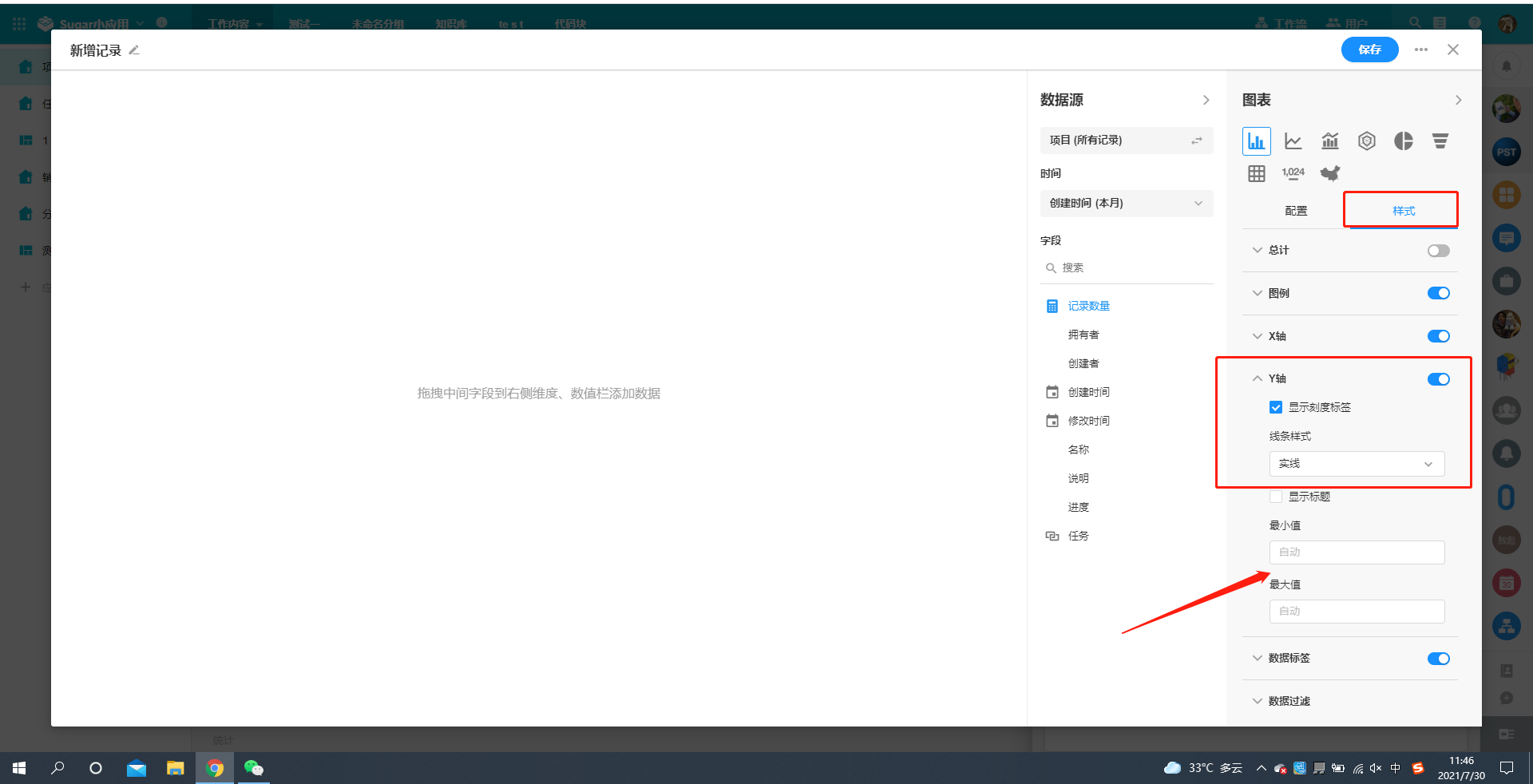Screen dimensions: 1533x784
Task: Collapse the Y轴 section
Action: coord(1258,378)
